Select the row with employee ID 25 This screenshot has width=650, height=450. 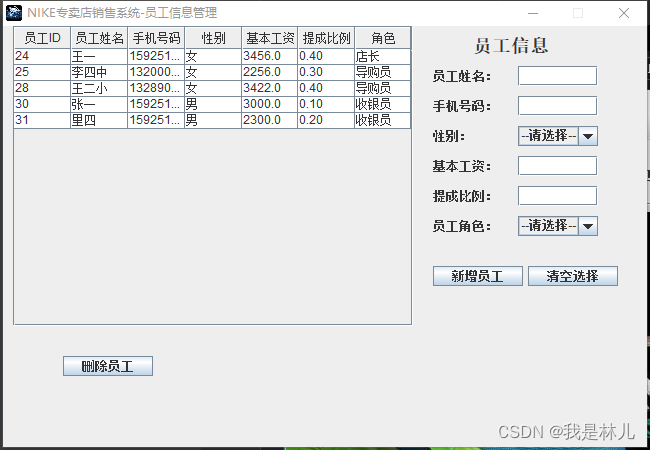click(x=212, y=73)
